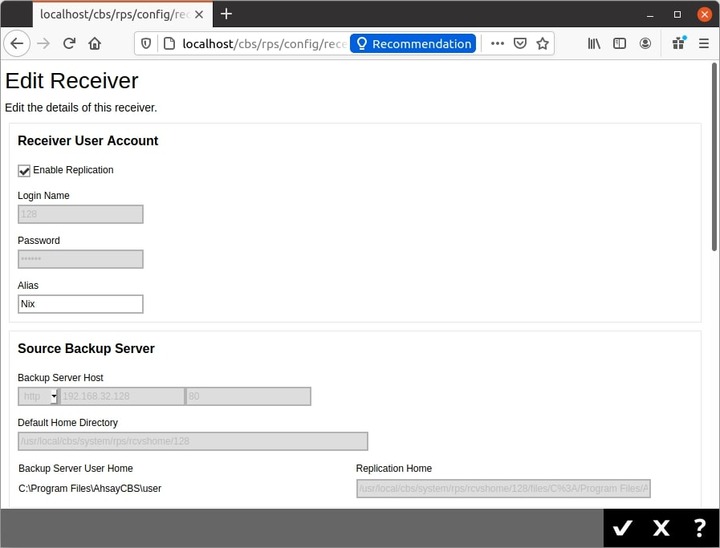Select the localhost/cbs/rps/config tab
The image size is (720, 548).
(x=110, y=14)
